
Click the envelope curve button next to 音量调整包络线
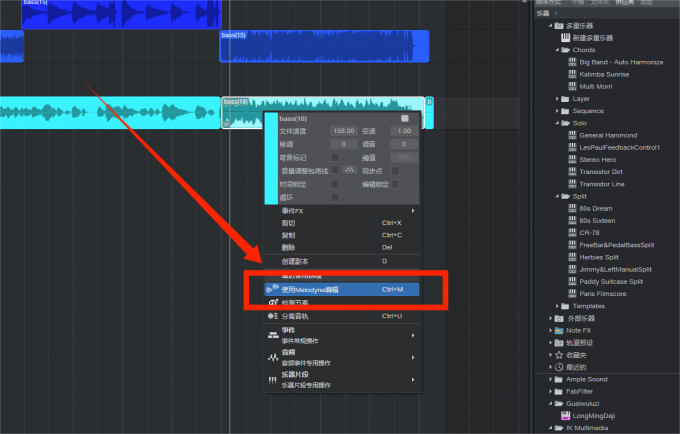coord(349,170)
